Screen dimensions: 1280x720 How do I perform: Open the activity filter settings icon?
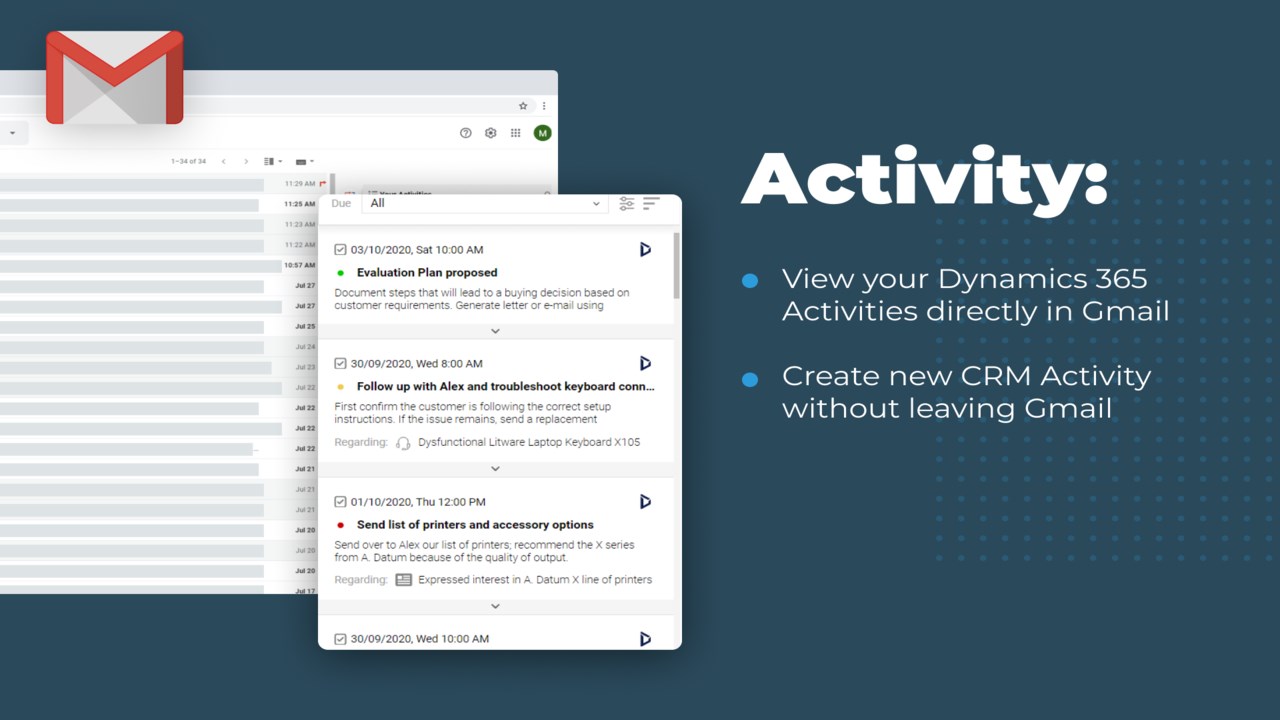[627, 203]
